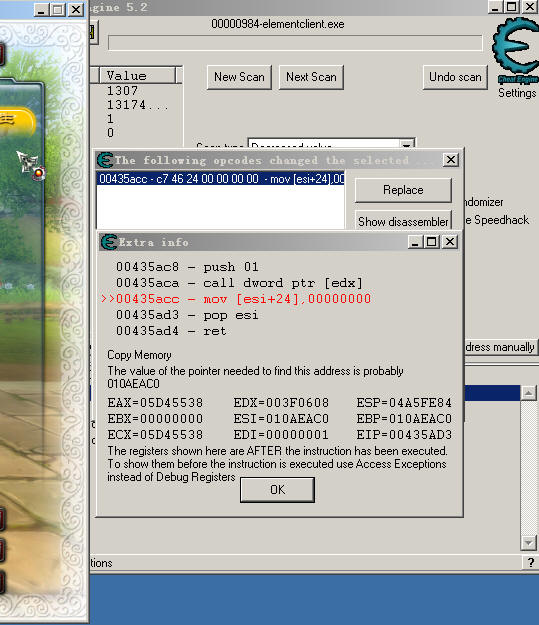Confirm Extra info with OK
This screenshot has width=539, height=625.
point(277,489)
